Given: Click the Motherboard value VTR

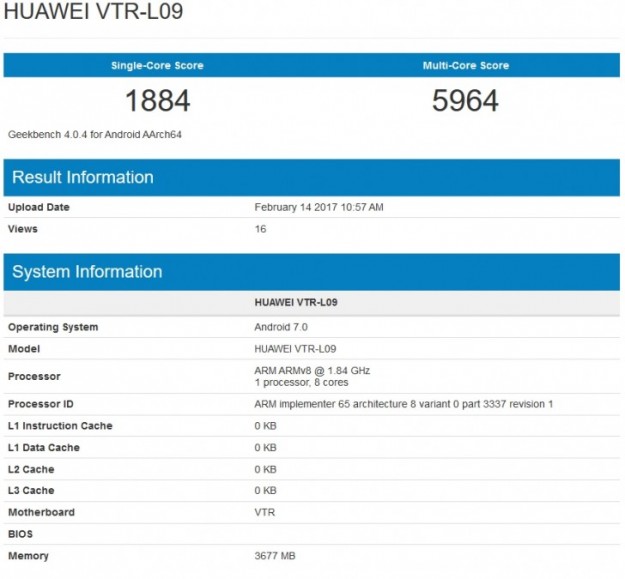Looking at the screenshot, I should [x=265, y=512].
